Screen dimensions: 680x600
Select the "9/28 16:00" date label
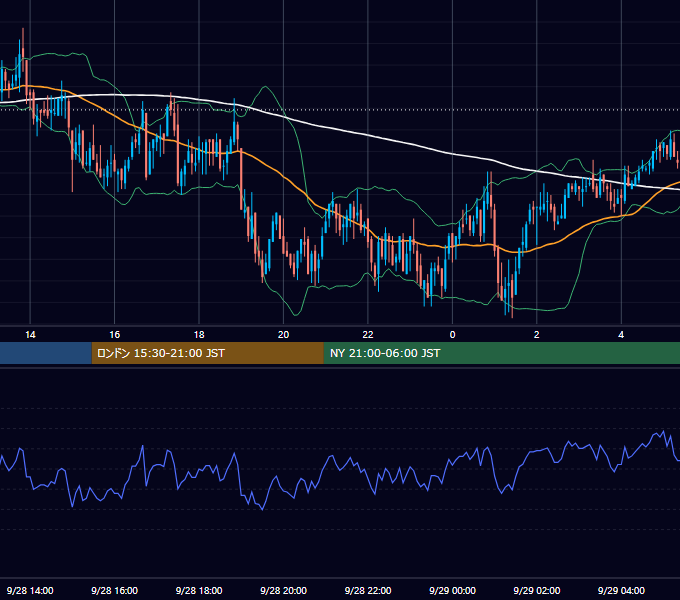tap(114, 590)
